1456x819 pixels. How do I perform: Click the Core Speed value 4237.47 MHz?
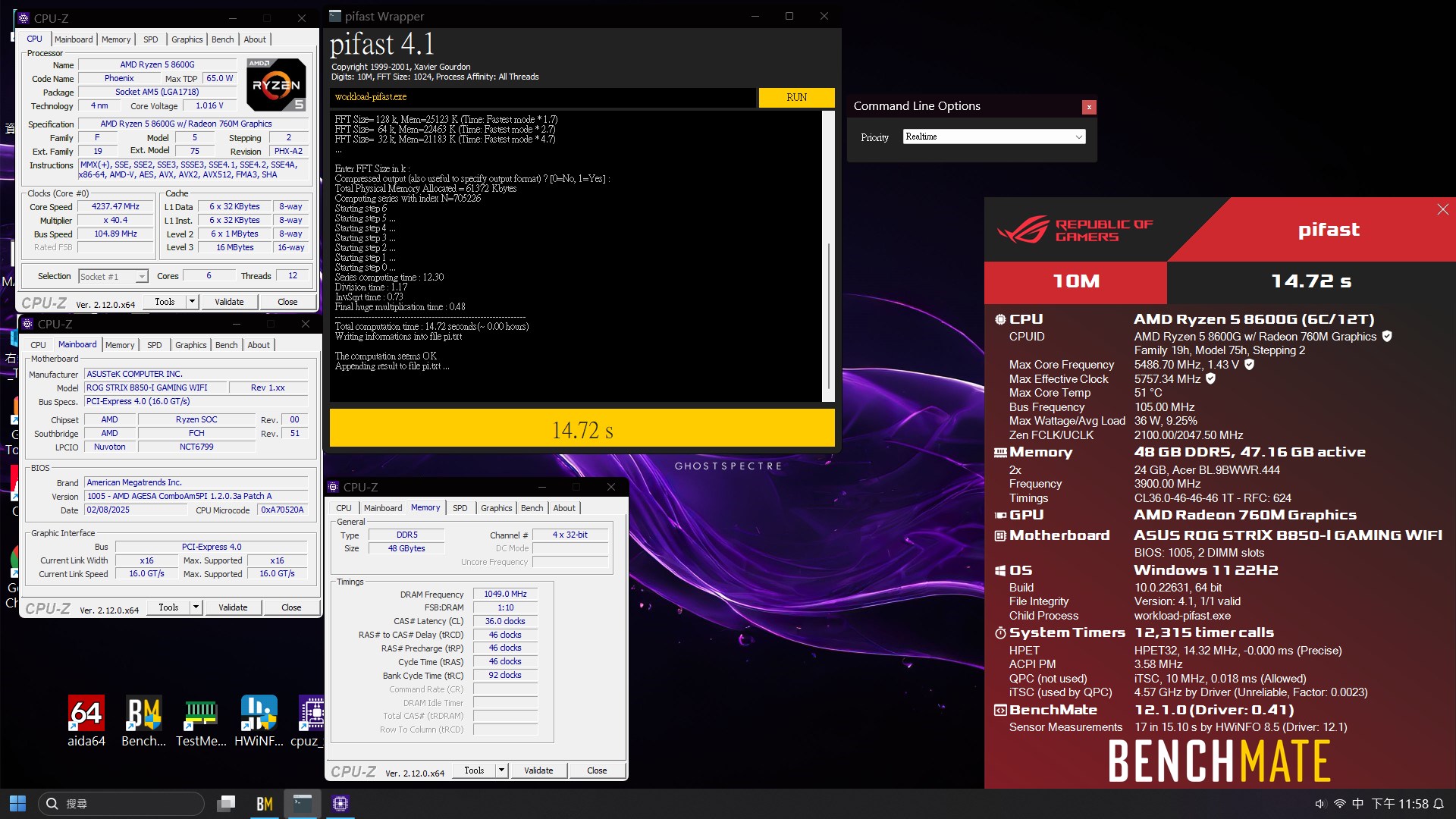coord(116,206)
